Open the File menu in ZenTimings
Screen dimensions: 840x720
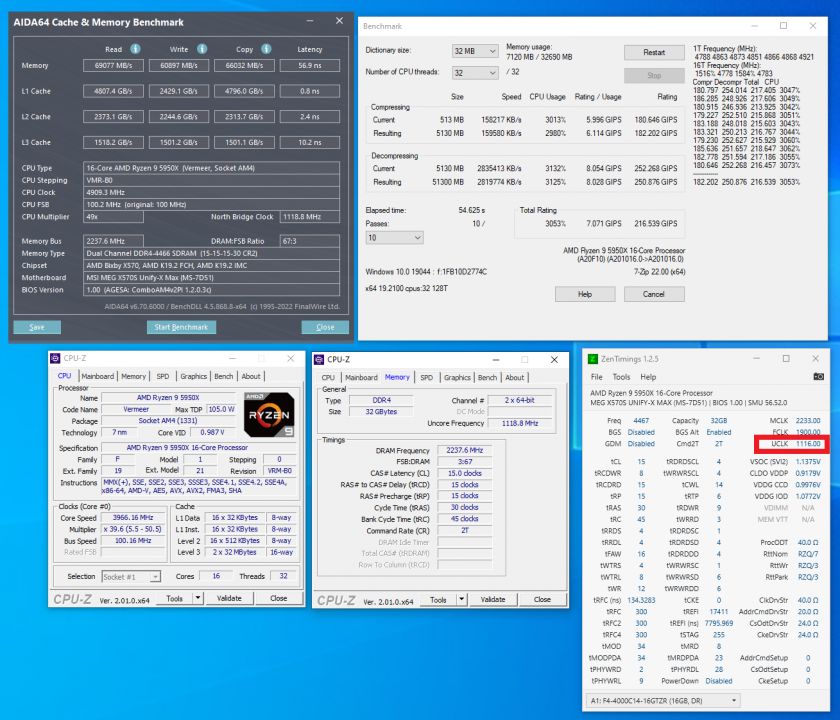597,377
